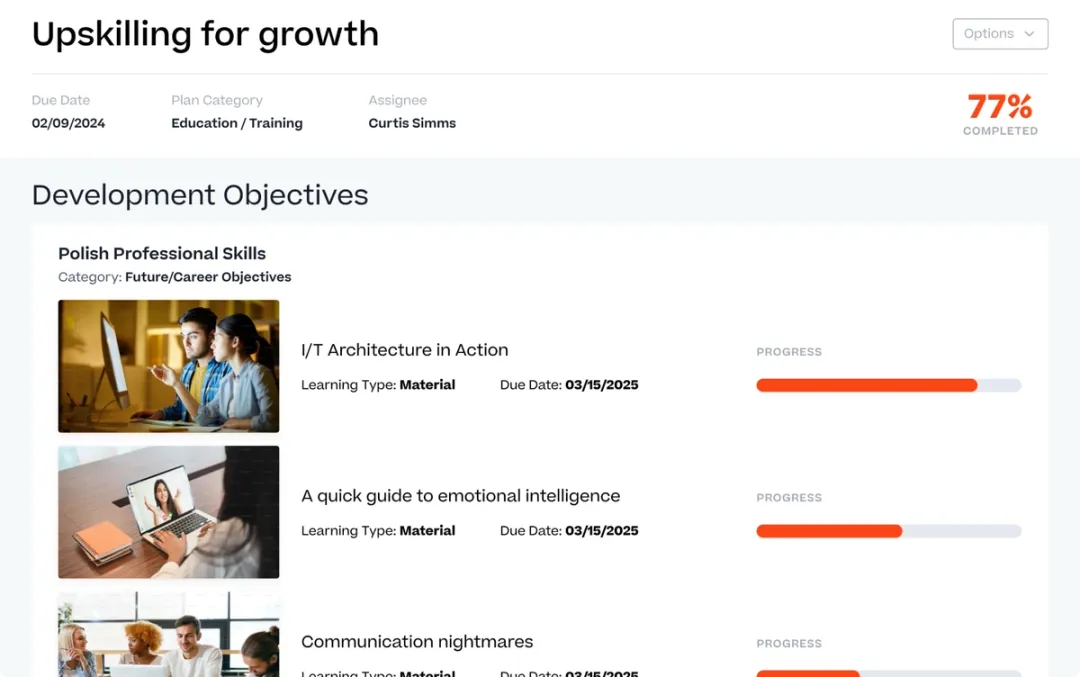Click the chevron arrow in Options button
The width and height of the screenshot is (1080, 677).
click(x=1029, y=34)
